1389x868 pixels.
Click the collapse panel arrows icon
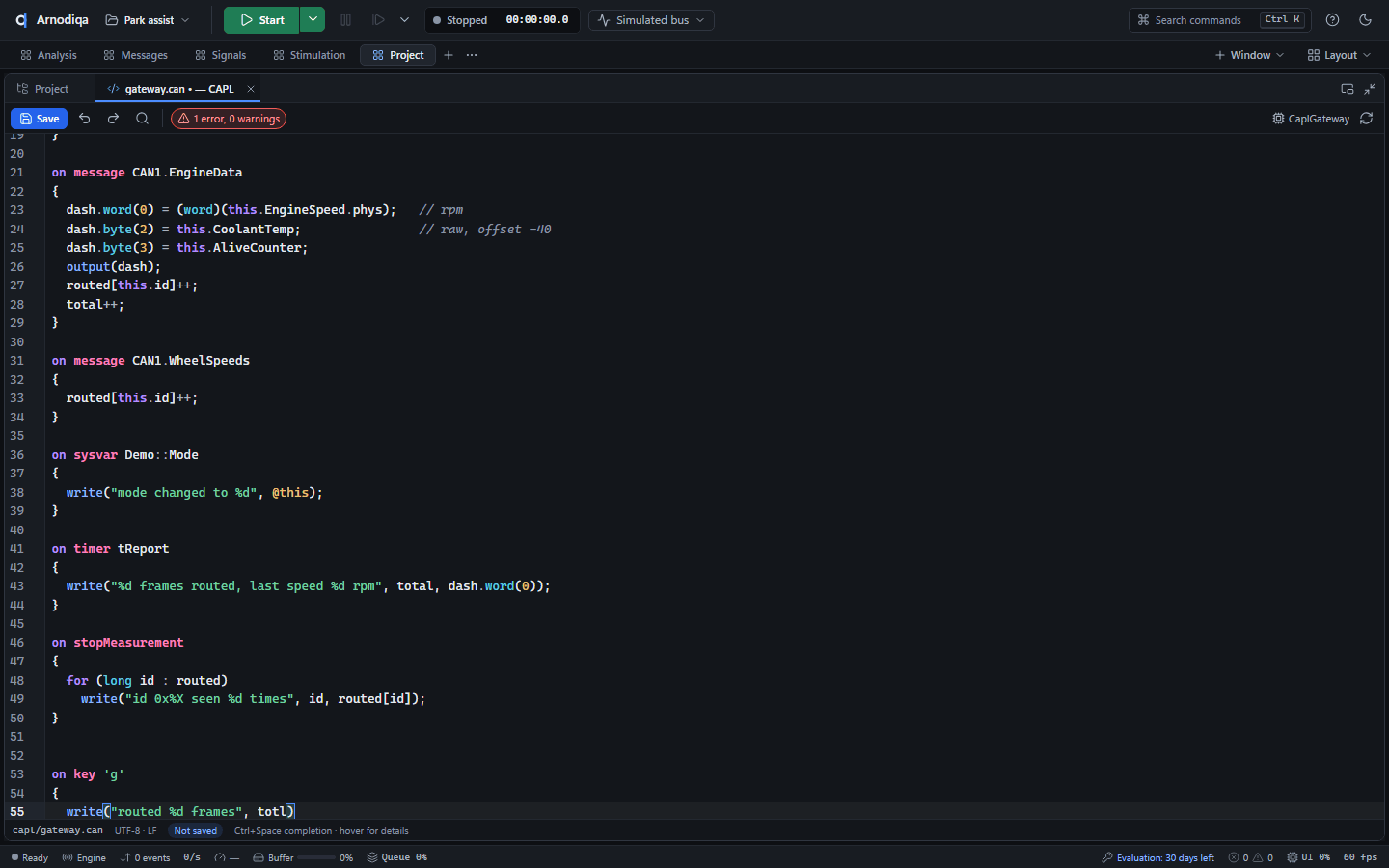(x=1370, y=89)
